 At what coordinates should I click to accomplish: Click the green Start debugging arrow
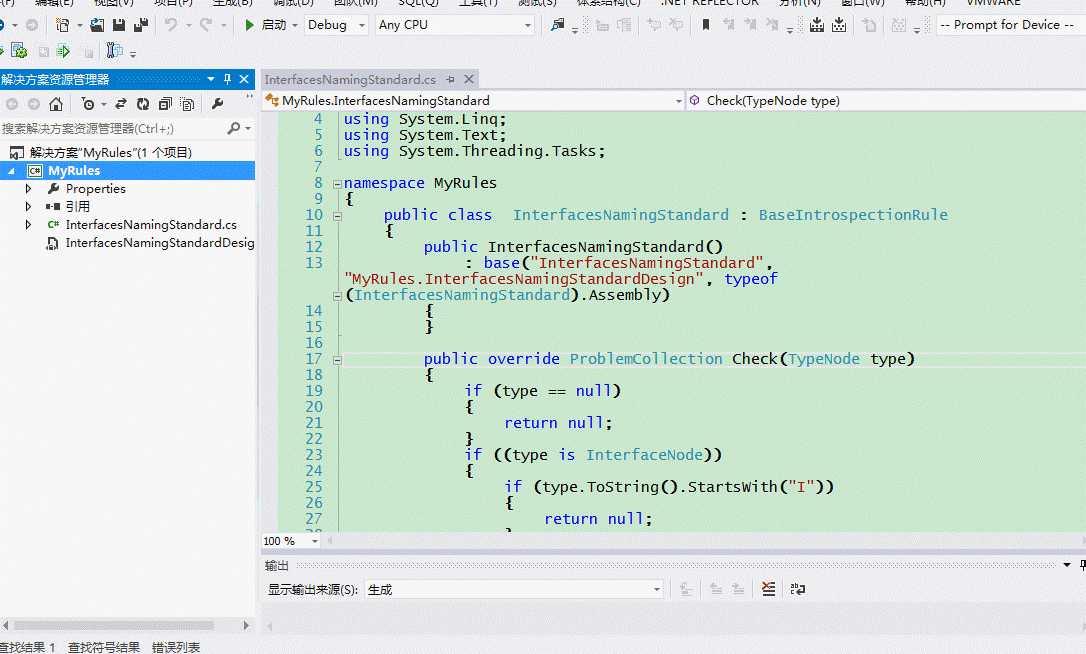[x=249, y=26]
